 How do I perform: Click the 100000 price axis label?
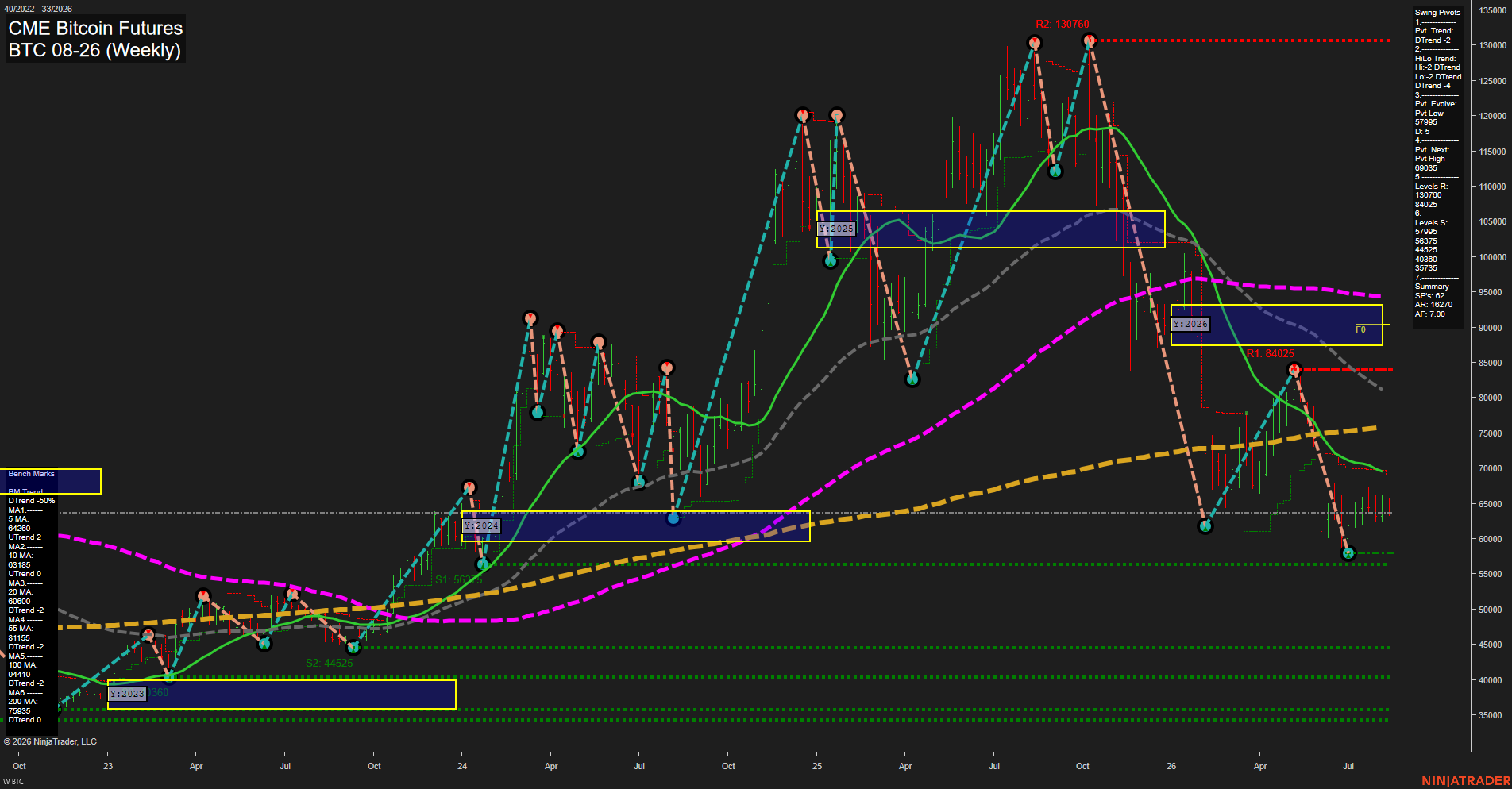(1493, 257)
